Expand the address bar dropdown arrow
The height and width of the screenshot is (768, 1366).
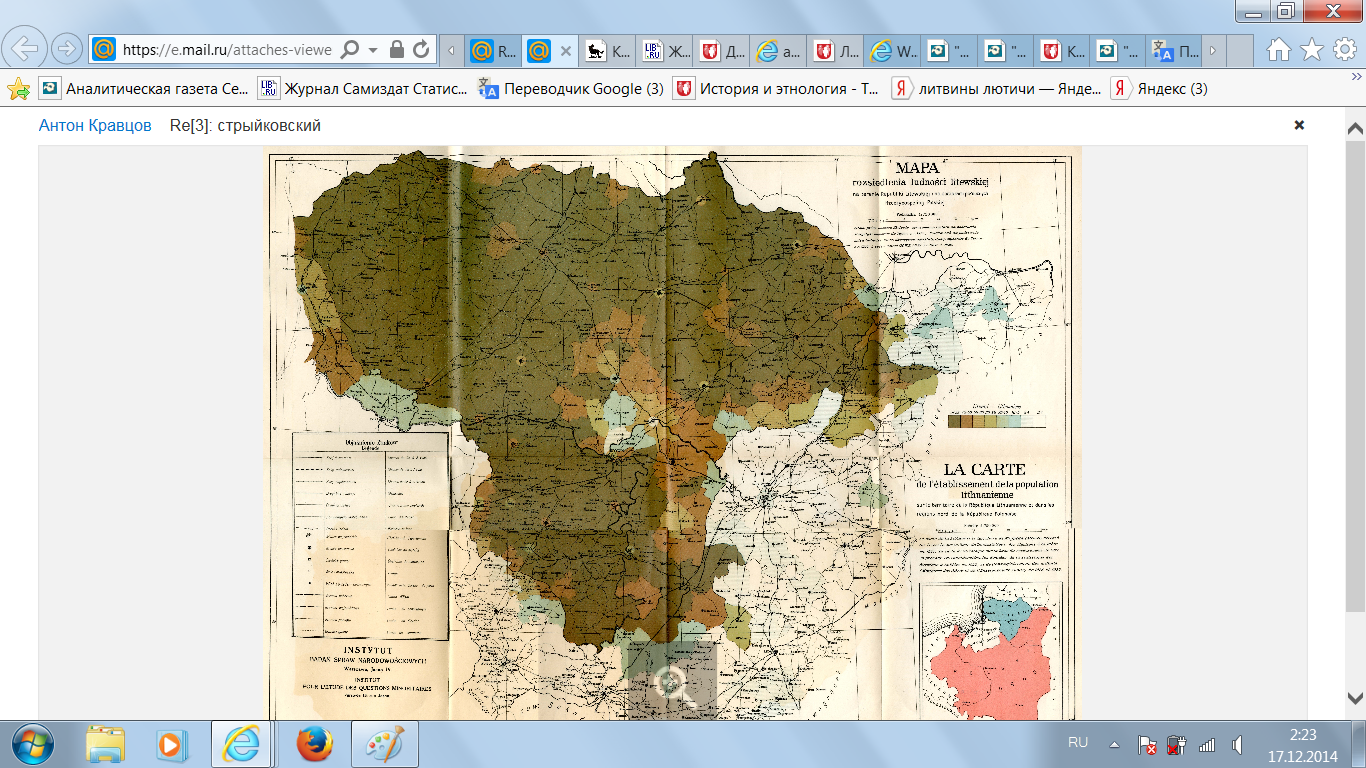click(373, 49)
